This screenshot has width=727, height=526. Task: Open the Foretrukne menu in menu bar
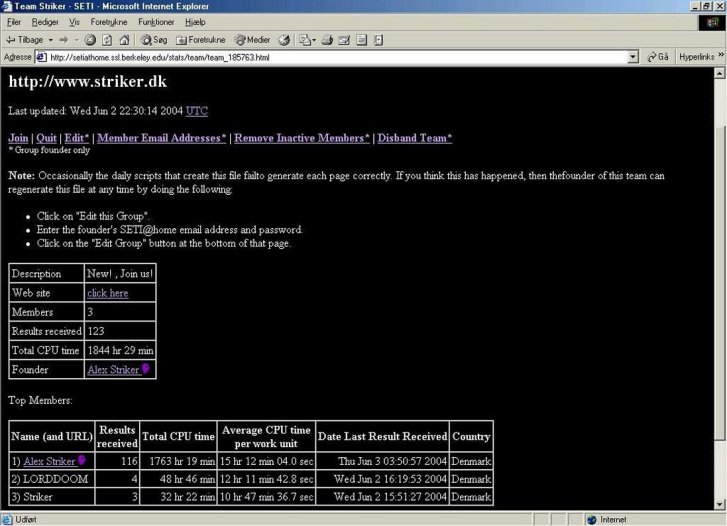(109, 22)
